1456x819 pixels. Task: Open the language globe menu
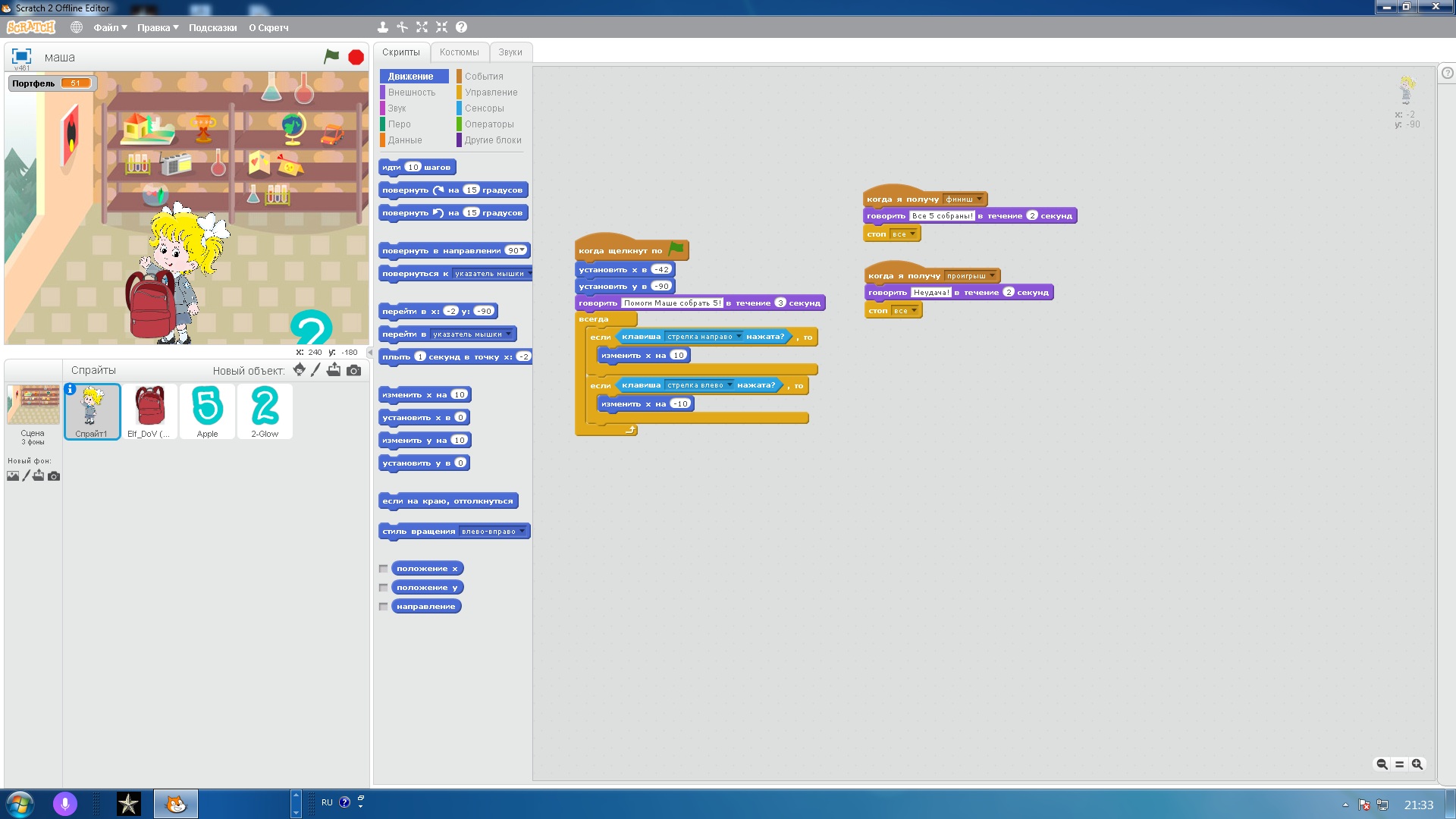pyautogui.click(x=77, y=27)
